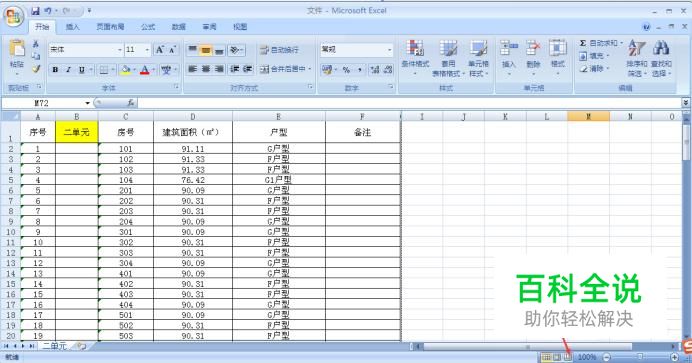The height and width of the screenshot is (363, 692).
Task: Apply the red font color
Action: pyautogui.click(x=144, y=70)
